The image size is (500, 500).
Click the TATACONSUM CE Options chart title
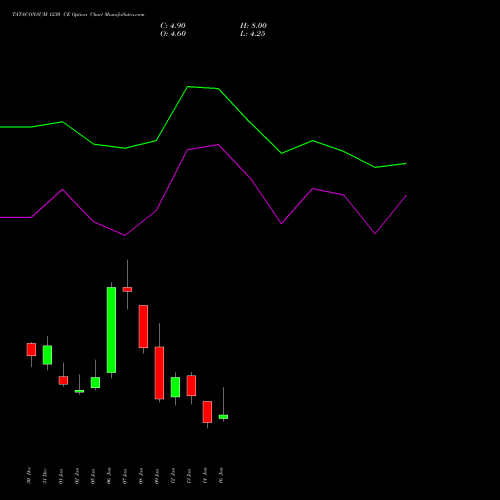(x=78, y=15)
